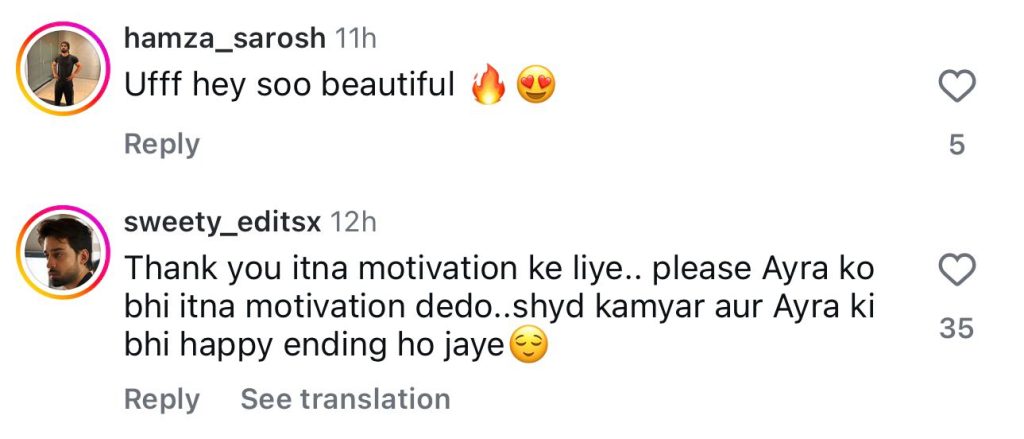Visit the sweety_editsx username link

pyautogui.click(x=222, y=222)
